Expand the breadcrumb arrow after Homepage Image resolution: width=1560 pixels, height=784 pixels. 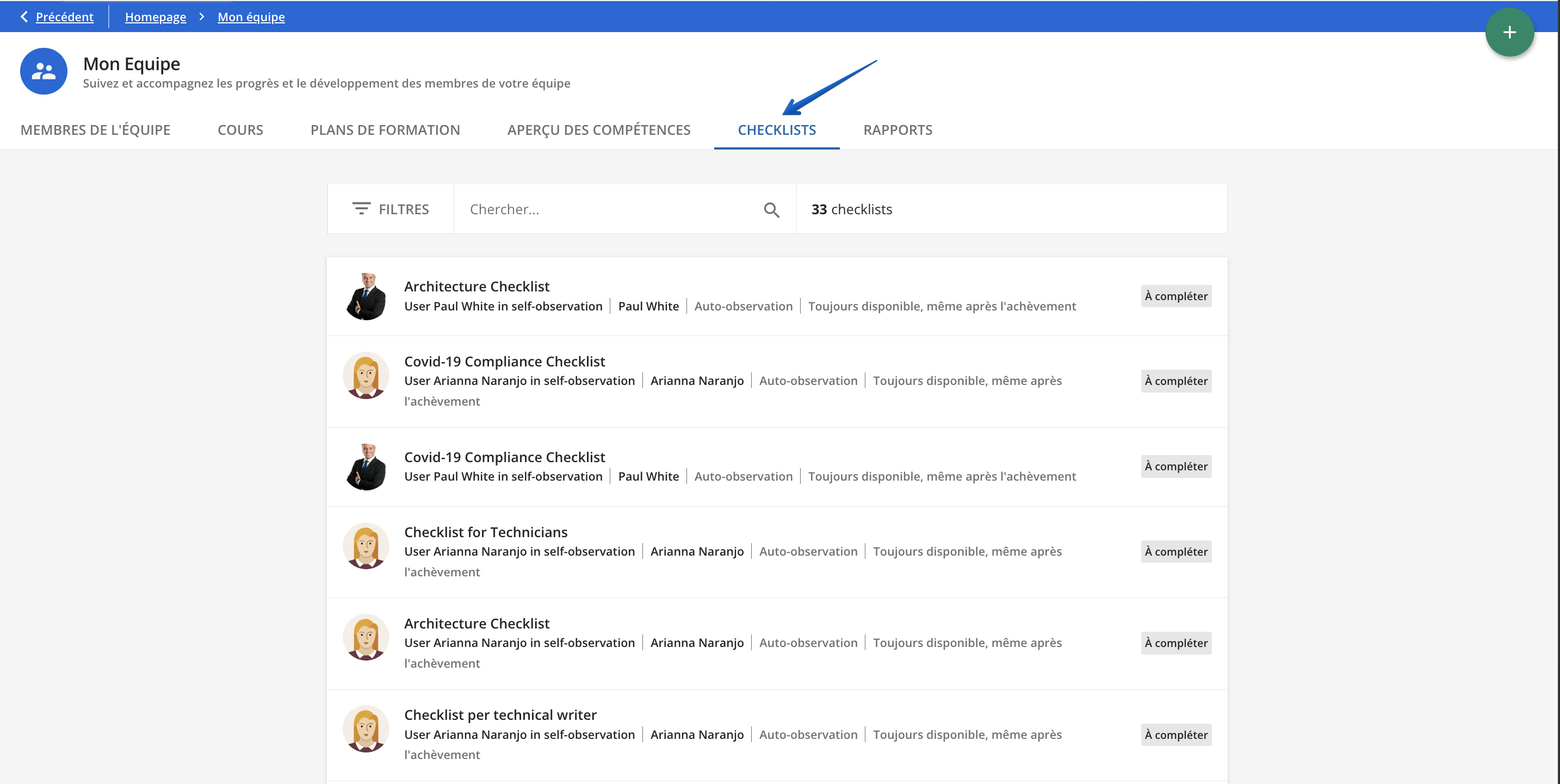[x=202, y=16]
